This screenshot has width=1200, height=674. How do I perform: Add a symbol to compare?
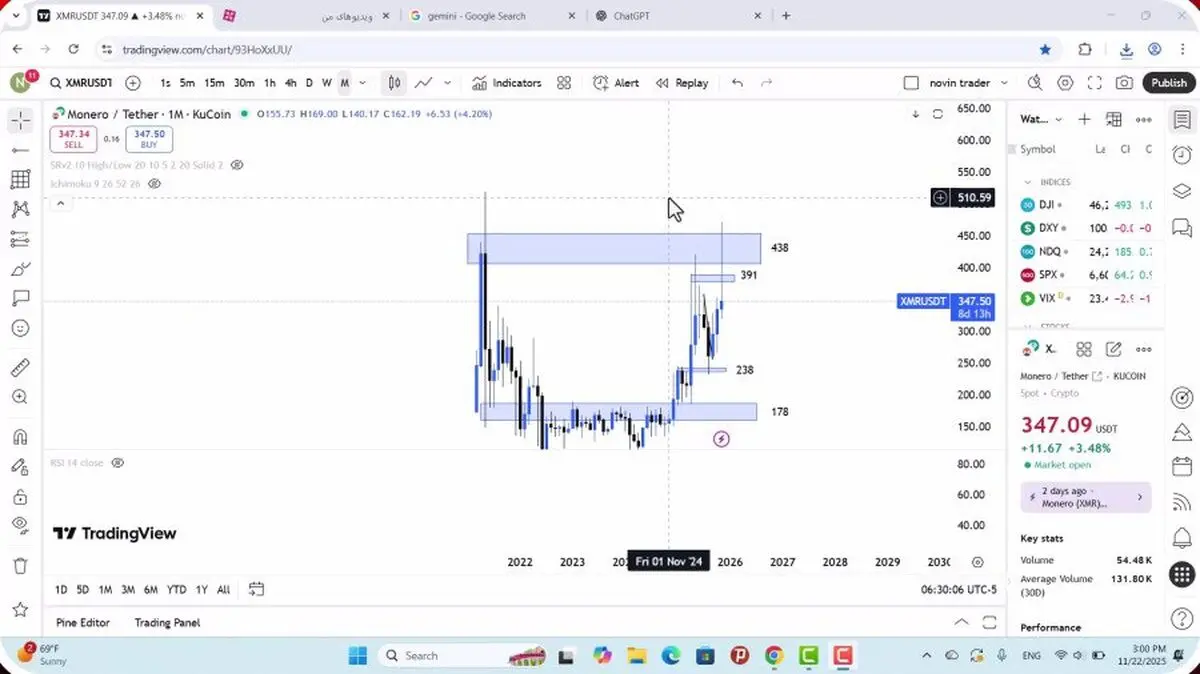pos(133,83)
